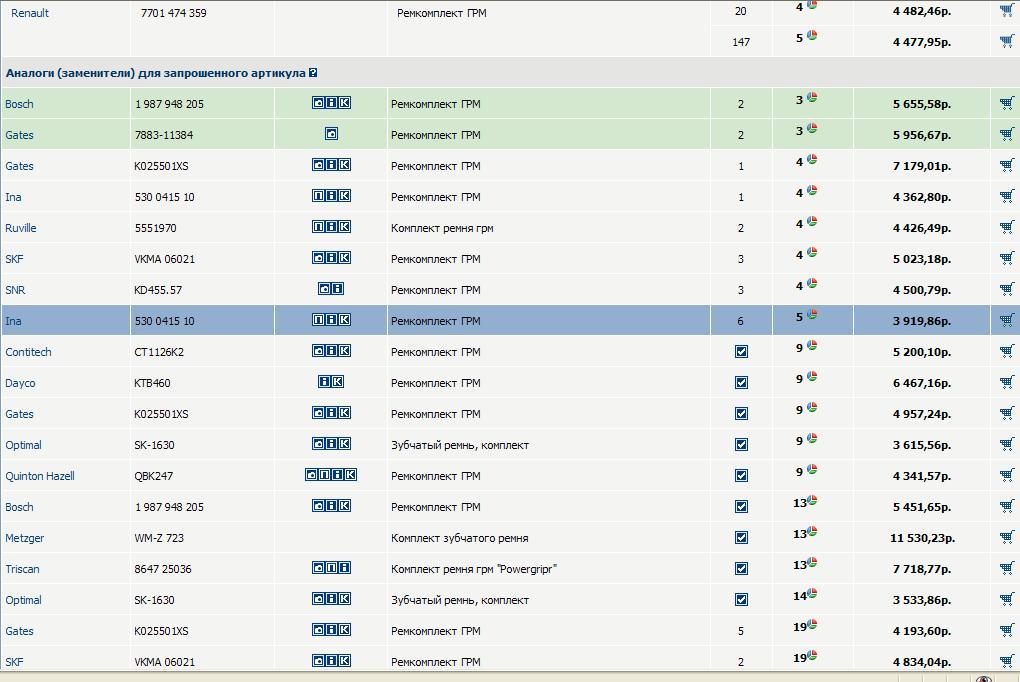Screen dimensions: 1020x682
Task: Click description 'Комплект ремня грм "Powergripr"'
Action: click(x=474, y=569)
